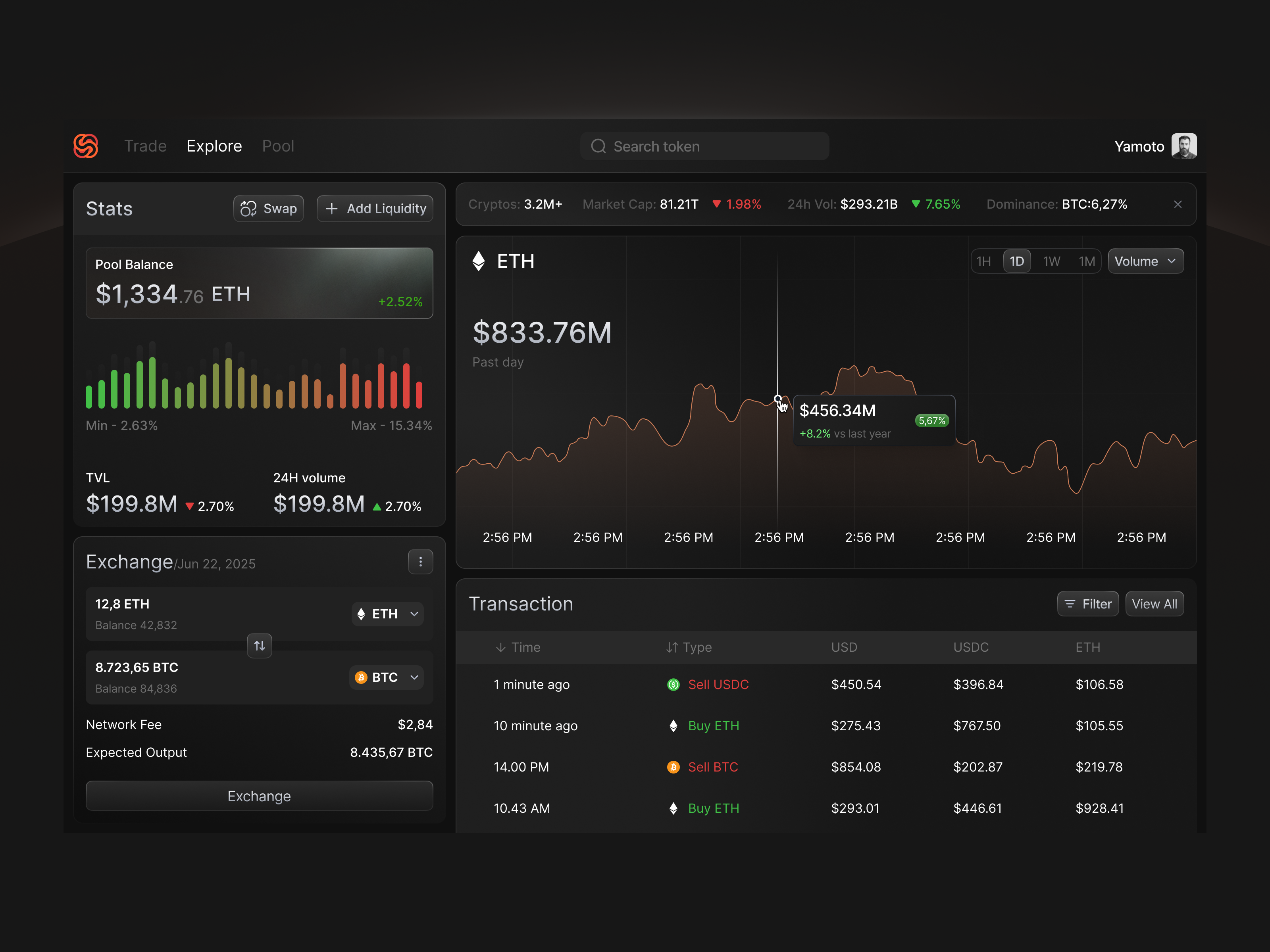Click the Time sort arrow in Transaction table
This screenshot has width=1270, height=952.
click(500, 647)
